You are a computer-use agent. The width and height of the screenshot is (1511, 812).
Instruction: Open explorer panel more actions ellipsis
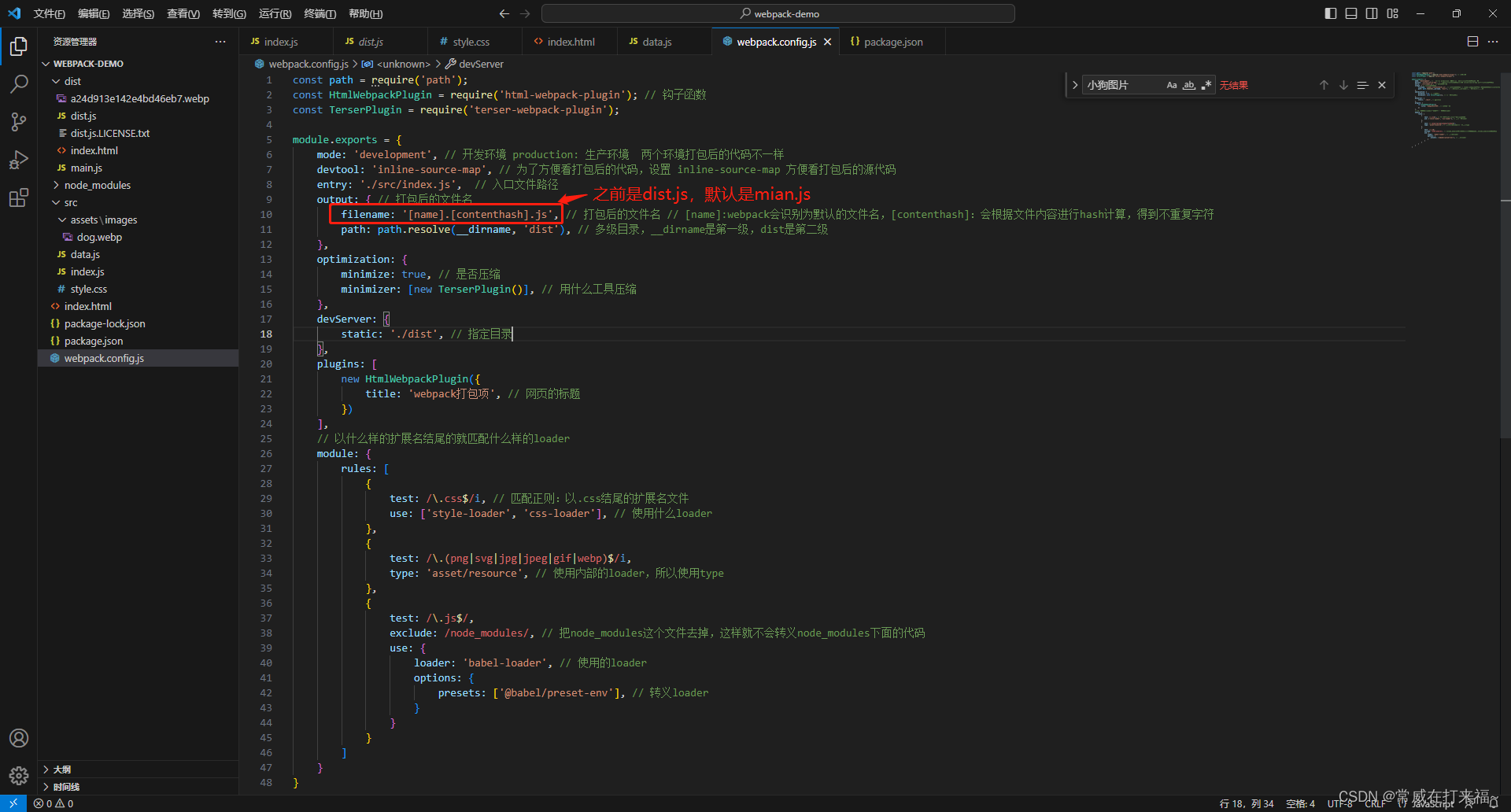coord(220,42)
